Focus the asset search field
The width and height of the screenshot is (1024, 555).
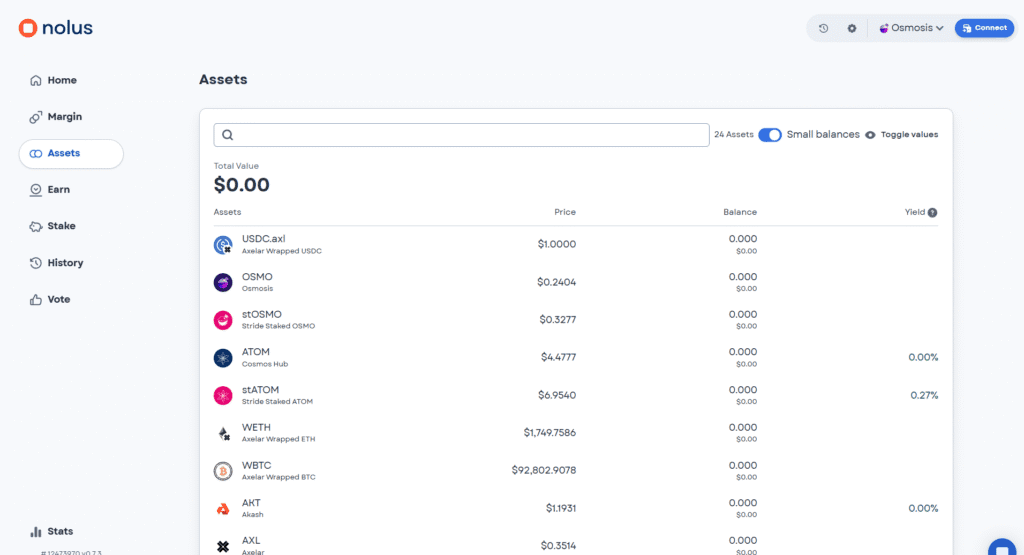point(461,135)
